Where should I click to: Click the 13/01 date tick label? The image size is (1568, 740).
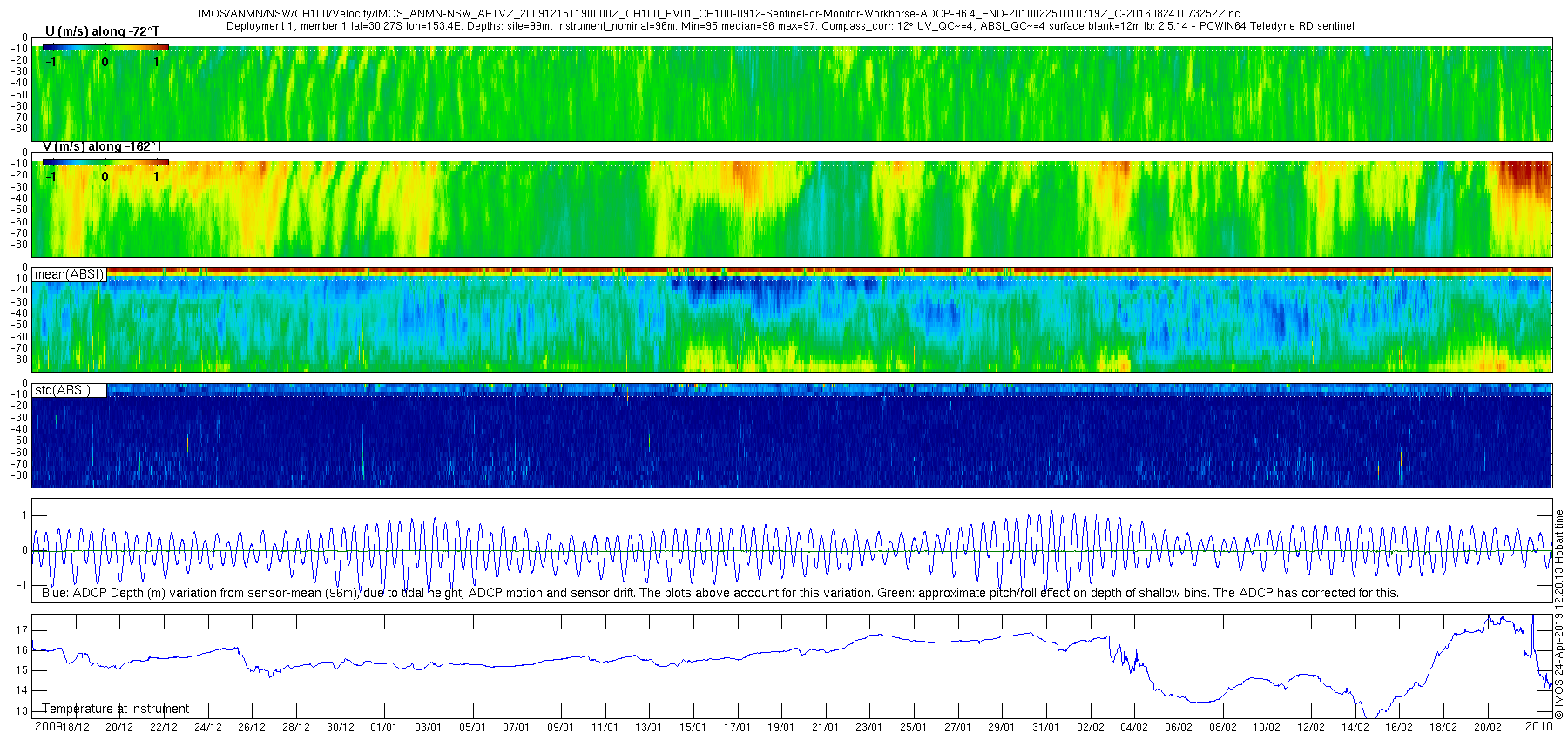[x=648, y=728]
